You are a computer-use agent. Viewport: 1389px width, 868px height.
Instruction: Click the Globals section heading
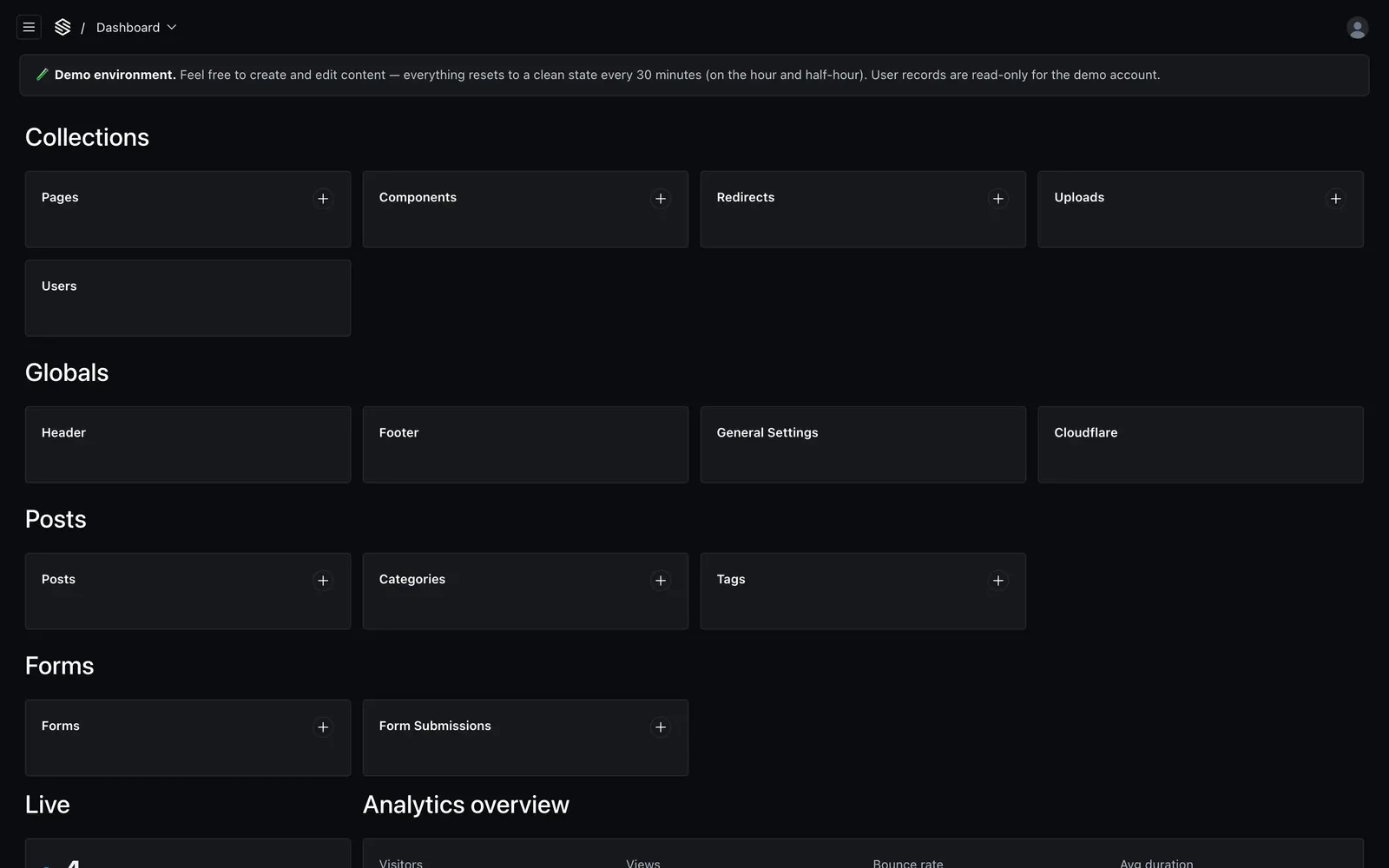pos(67,372)
